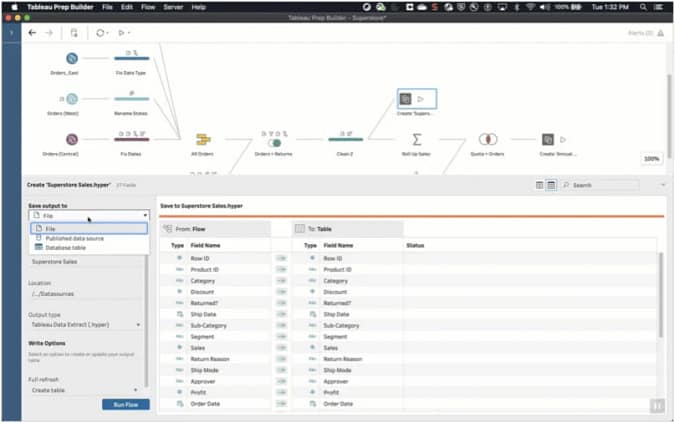Select the Roll Up Sales aggregate step
This screenshot has width=675, height=423.
click(x=416, y=139)
